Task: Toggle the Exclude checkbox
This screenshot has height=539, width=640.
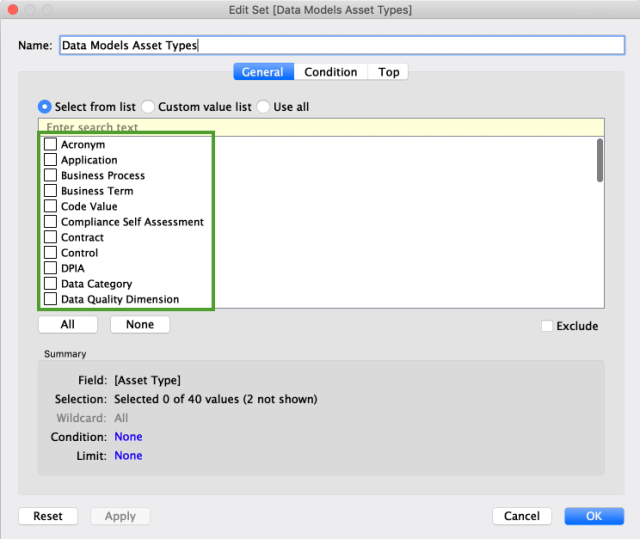Action: pyautogui.click(x=546, y=326)
